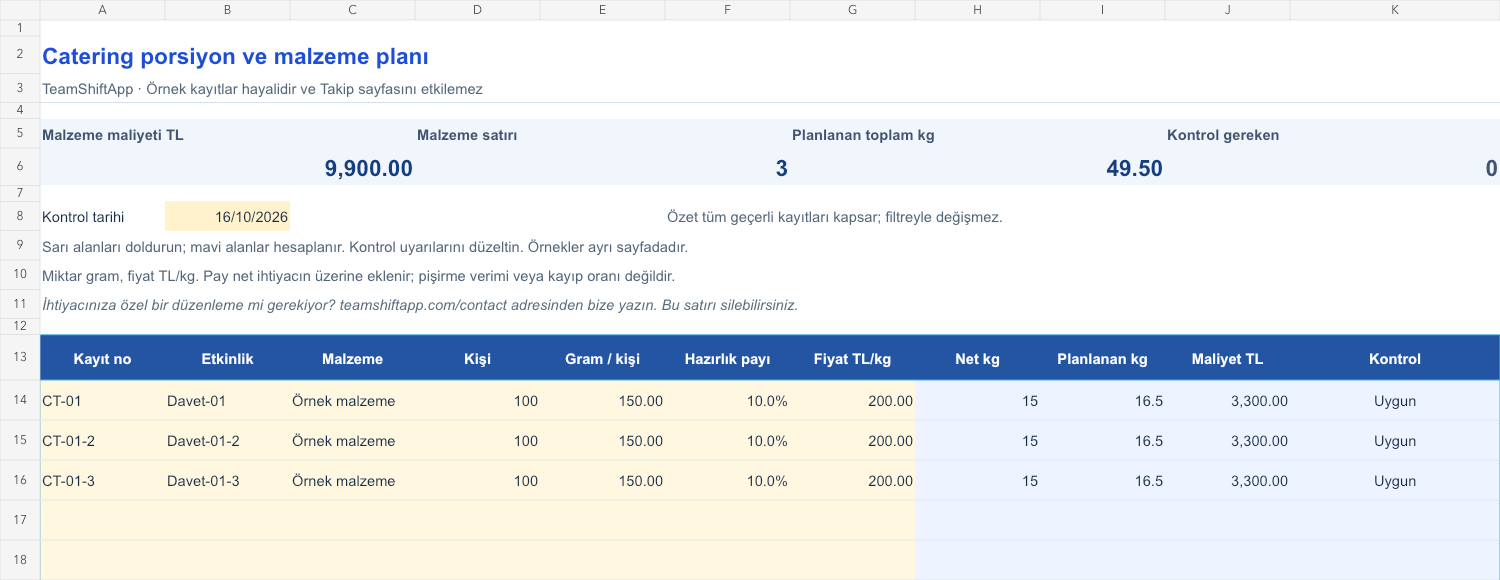Viewport: 1500px width, 580px height.
Task: Select column E header
Action: coord(602,10)
